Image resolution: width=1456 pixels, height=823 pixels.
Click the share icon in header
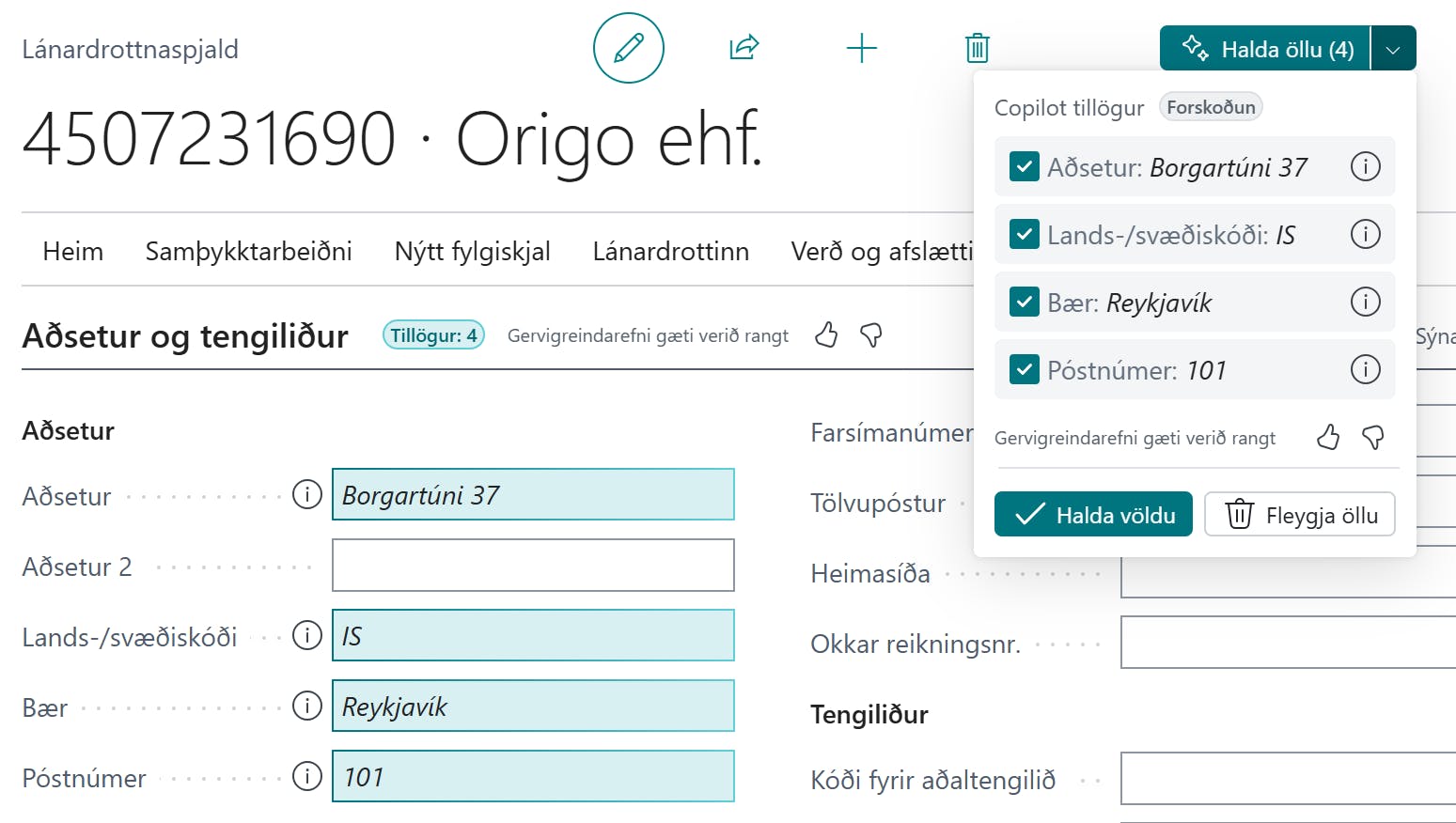[x=744, y=47]
